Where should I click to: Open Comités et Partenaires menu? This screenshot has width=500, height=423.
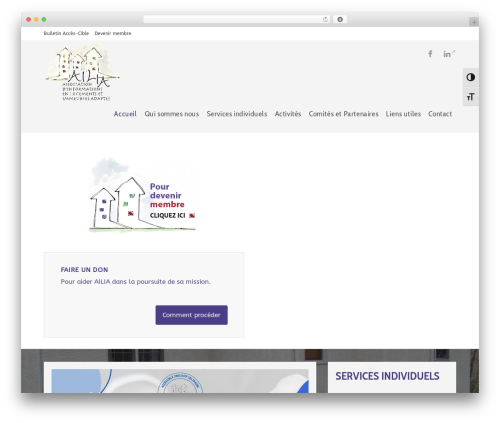343,114
